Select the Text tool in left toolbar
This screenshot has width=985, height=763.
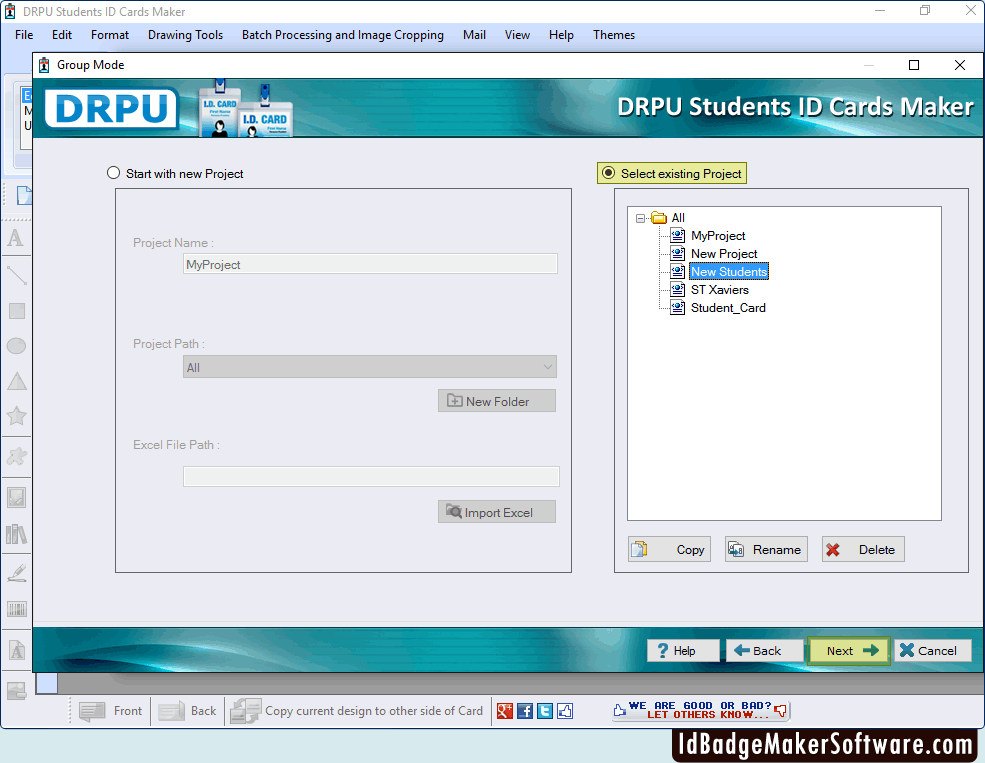[x=16, y=239]
